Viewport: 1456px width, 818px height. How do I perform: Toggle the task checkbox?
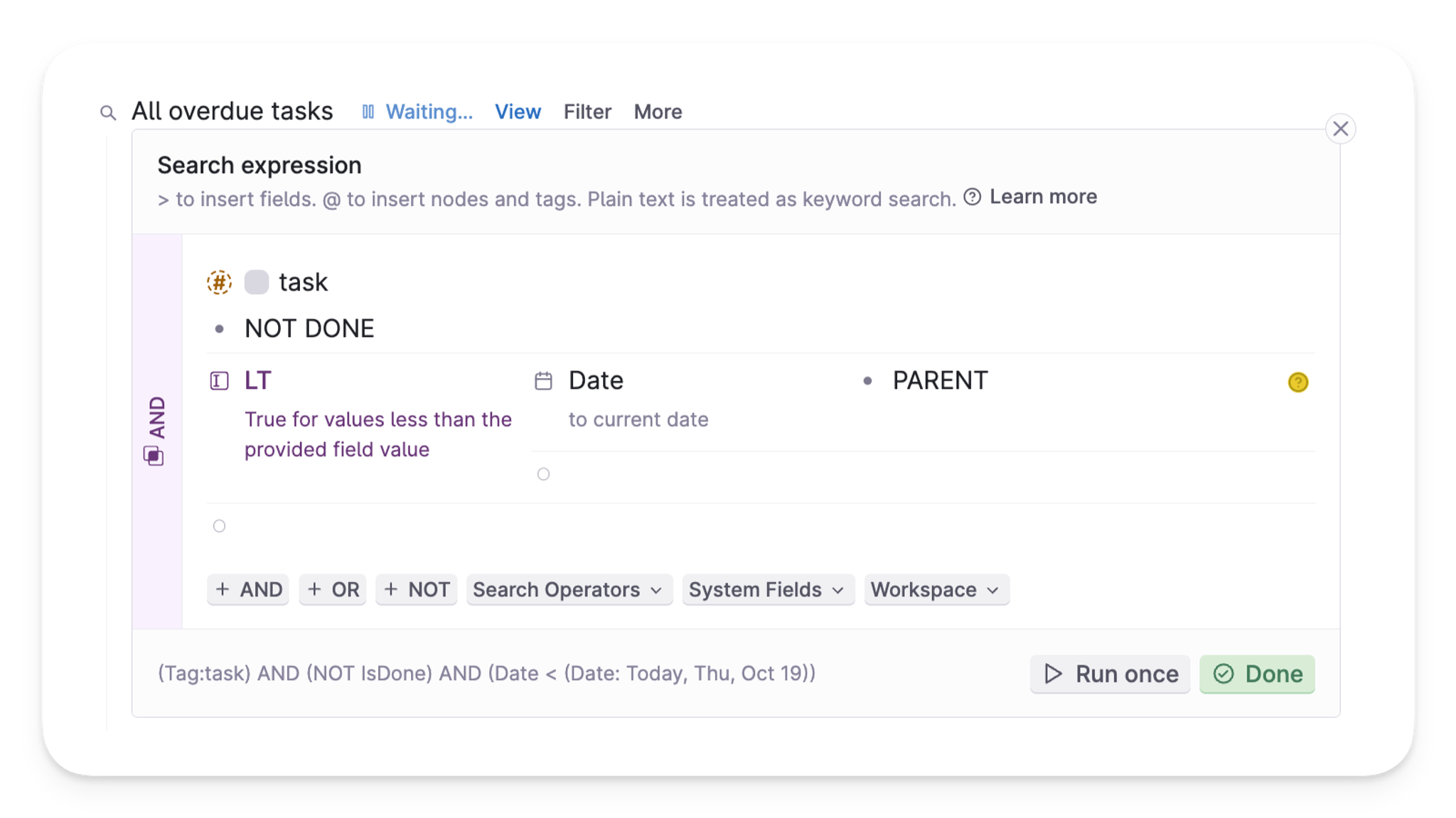(x=256, y=282)
